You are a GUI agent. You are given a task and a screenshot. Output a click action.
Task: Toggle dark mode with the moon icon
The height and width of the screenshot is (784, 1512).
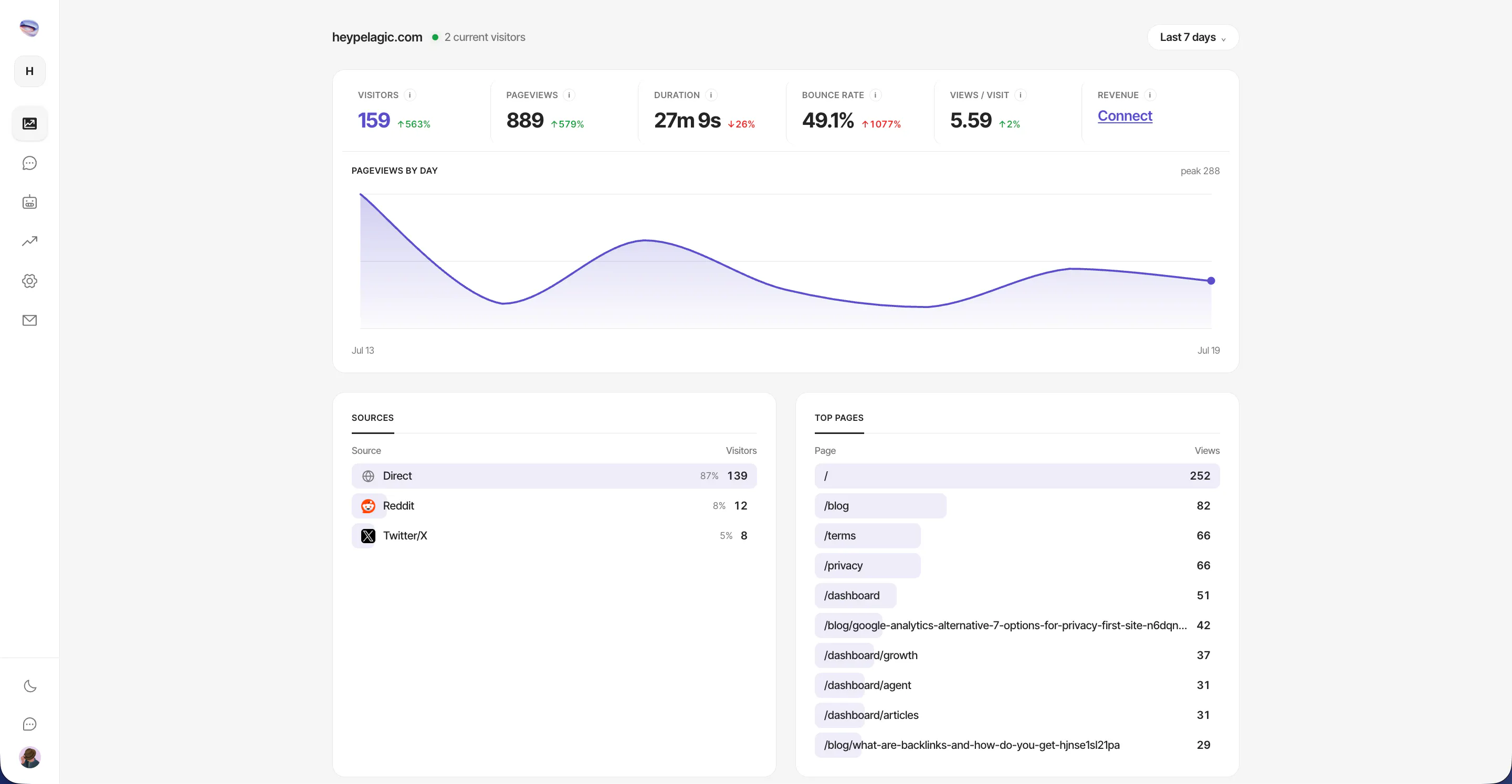[x=29, y=686]
